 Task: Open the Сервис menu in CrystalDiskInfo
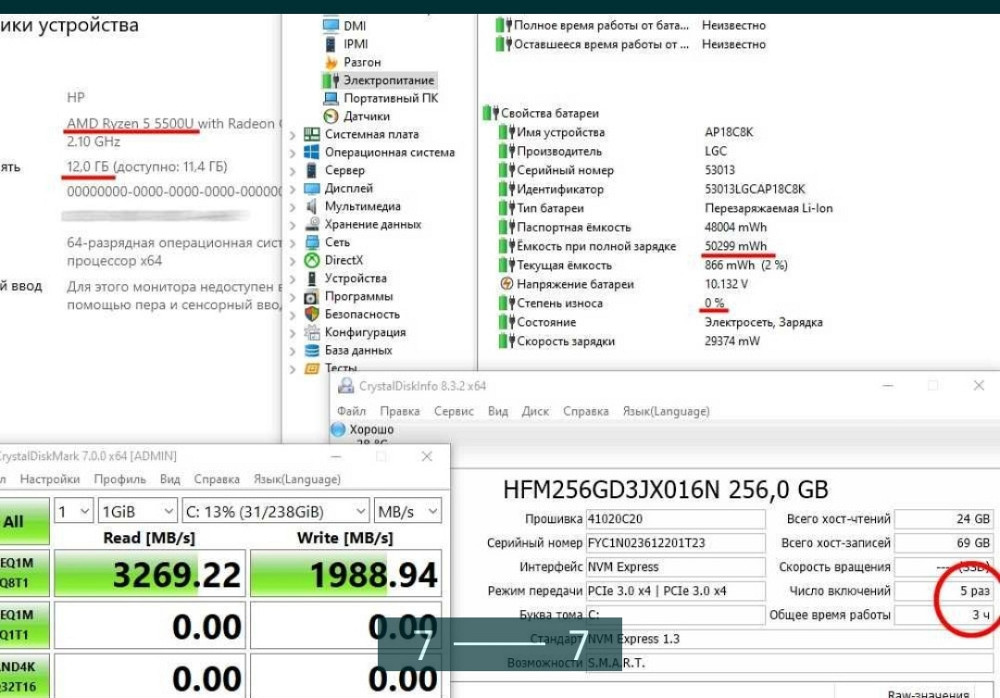[454, 411]
